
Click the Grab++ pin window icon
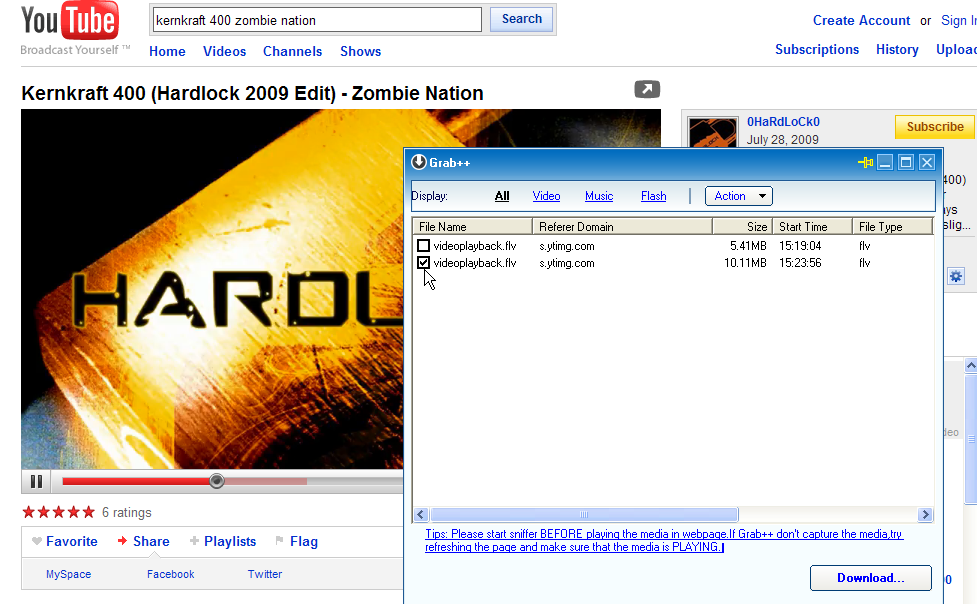(865, 162)
